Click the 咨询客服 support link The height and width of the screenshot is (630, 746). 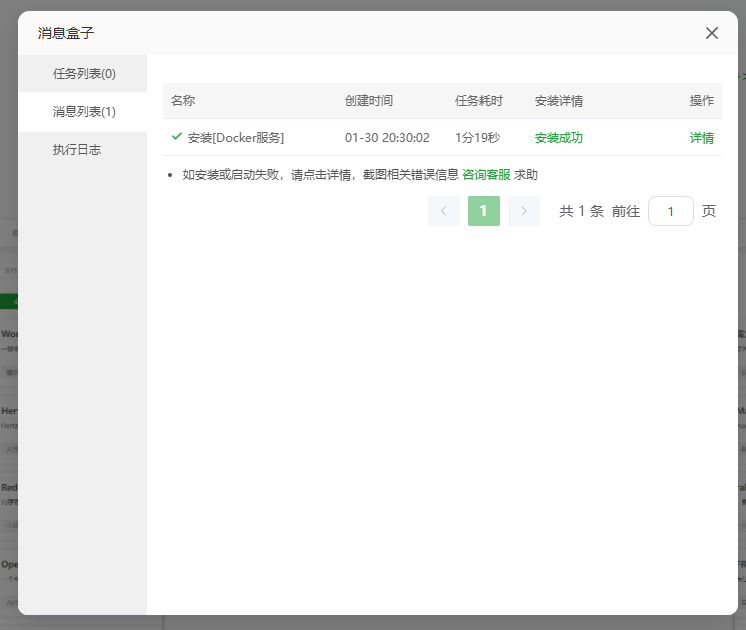(486, 174)
